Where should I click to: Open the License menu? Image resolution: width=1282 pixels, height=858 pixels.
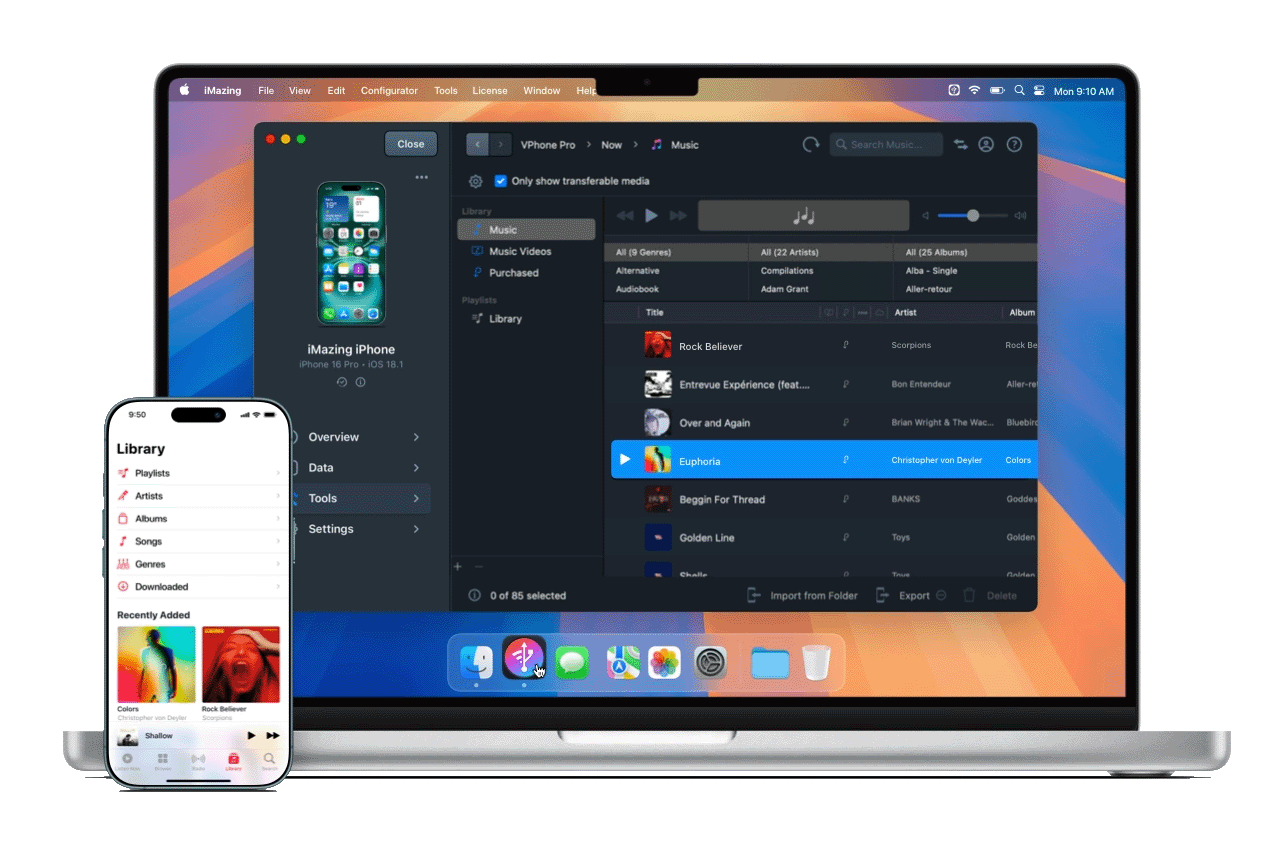point(490,91)
